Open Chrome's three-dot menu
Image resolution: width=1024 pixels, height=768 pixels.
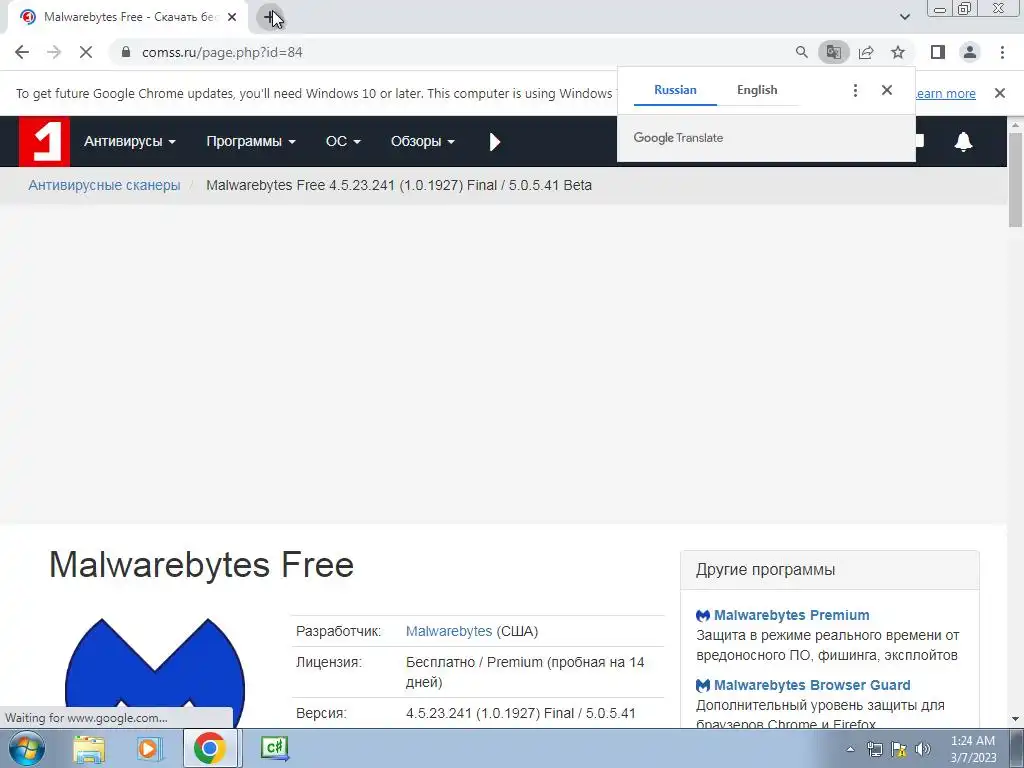[1002, 52]
